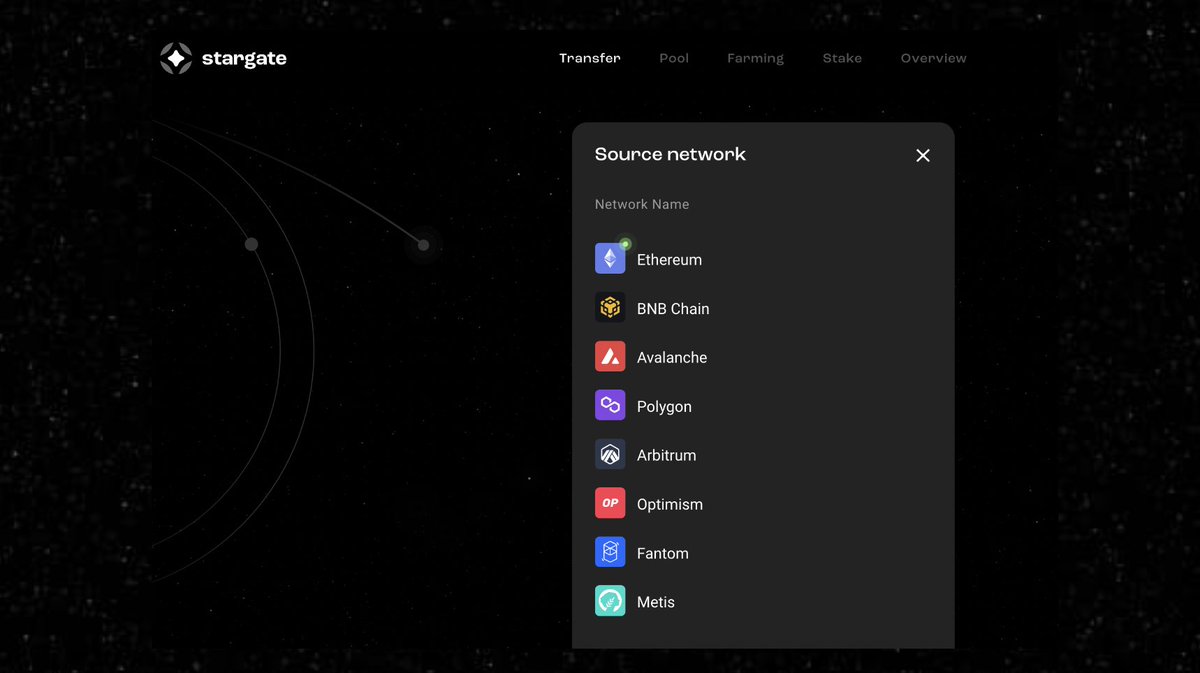Viewport: 1200px width, 673px height.
Task: Select Optimism network name
Action: pos(670,504)
